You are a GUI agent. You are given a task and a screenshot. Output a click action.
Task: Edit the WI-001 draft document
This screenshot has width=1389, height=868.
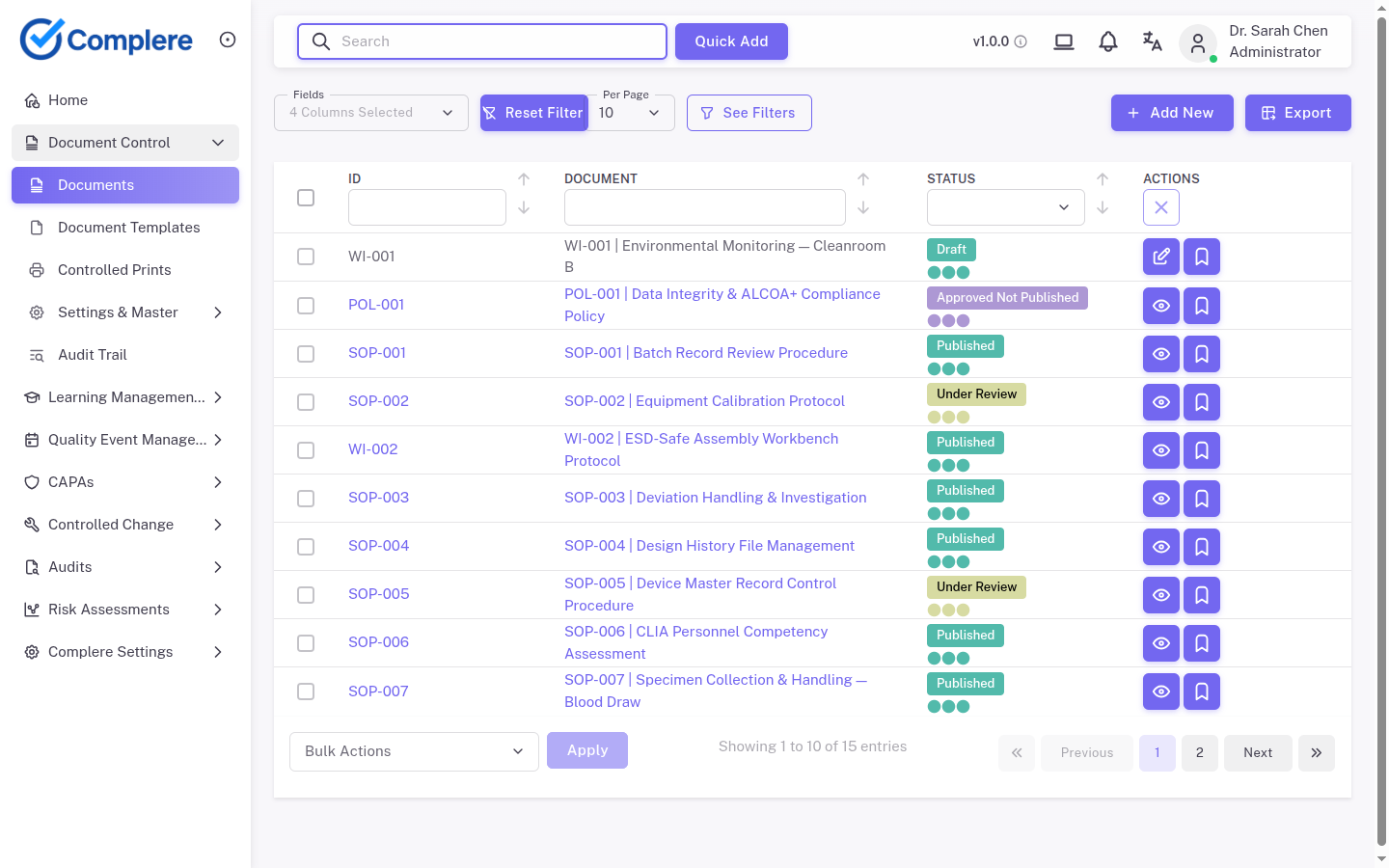tap(1160, 257)
